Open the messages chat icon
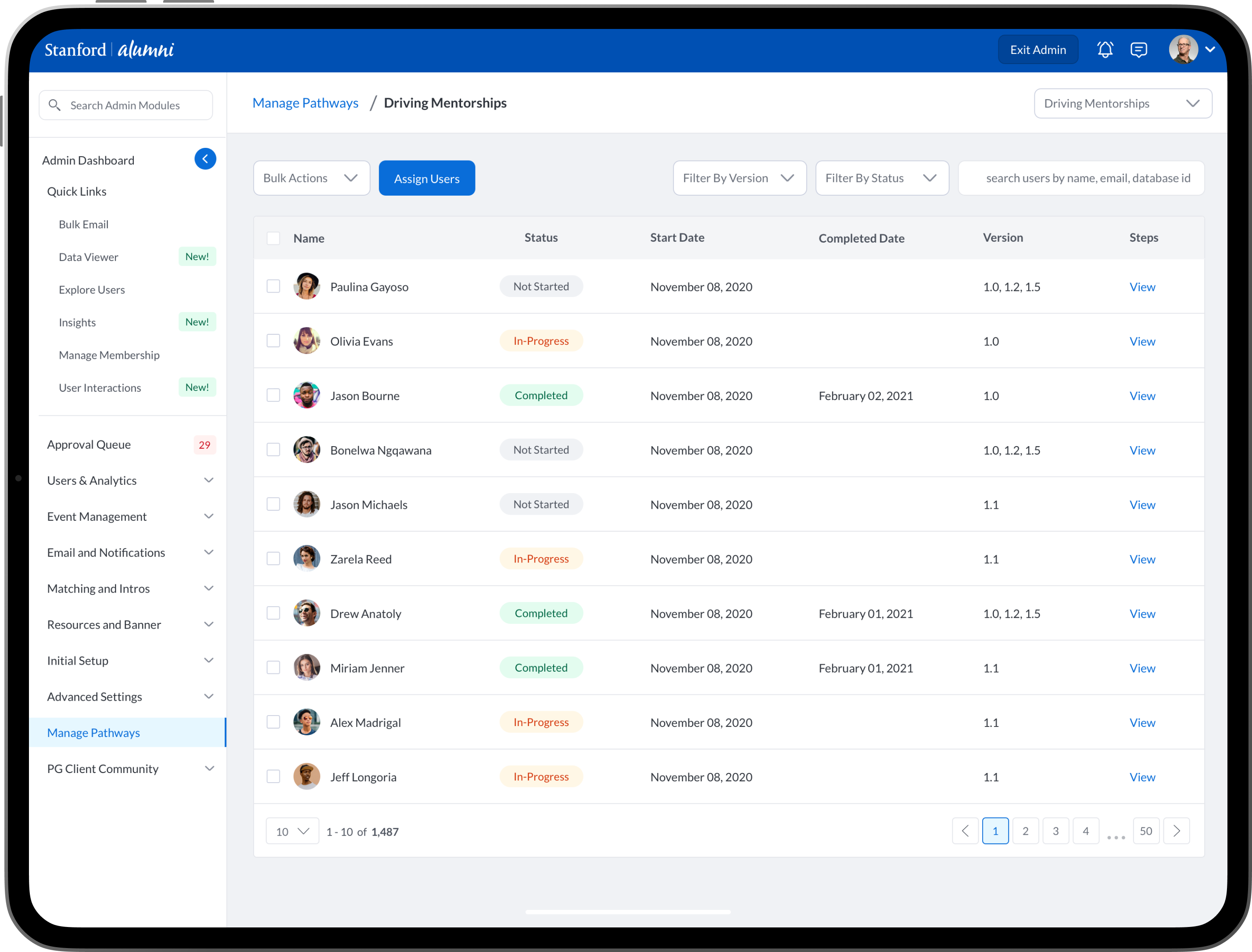 tap(1139, 50)
